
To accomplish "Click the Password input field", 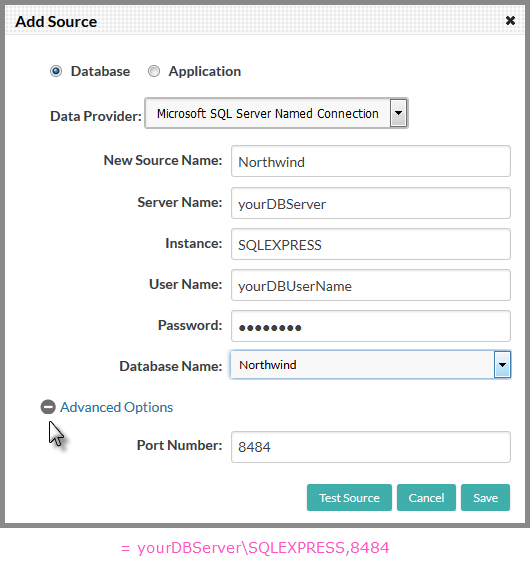I will (371, 326).
